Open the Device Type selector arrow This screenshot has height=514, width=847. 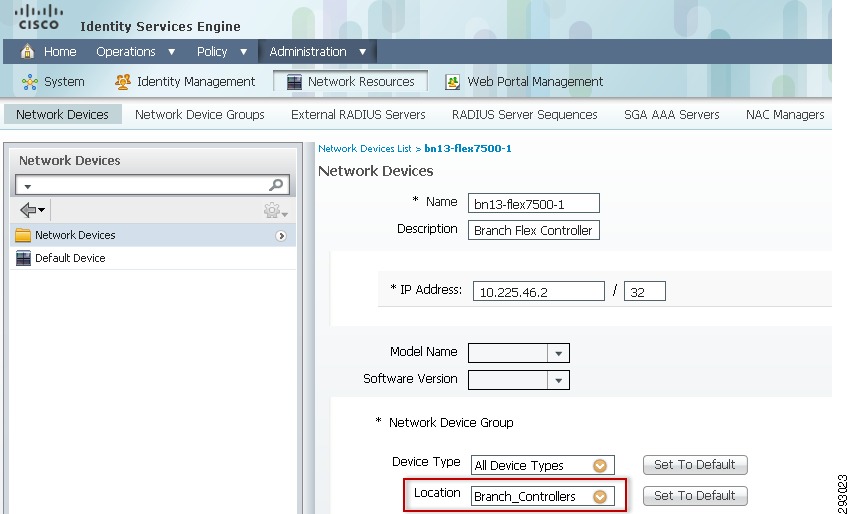[x=600, y=465]
